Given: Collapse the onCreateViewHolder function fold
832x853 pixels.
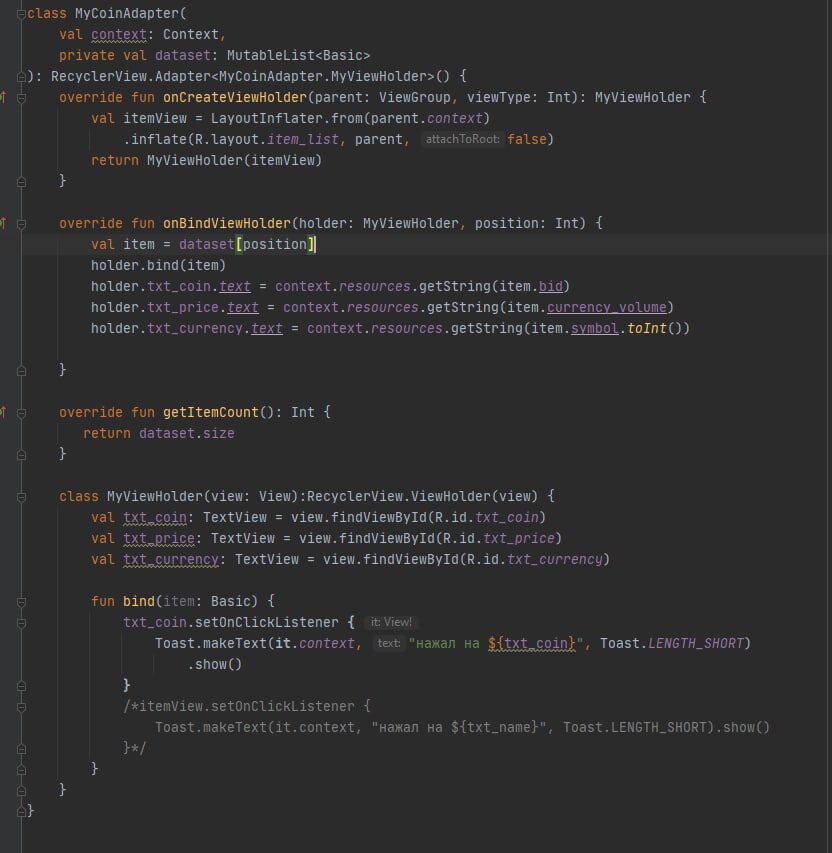Looking at the screenshot, I should [21, 98].
